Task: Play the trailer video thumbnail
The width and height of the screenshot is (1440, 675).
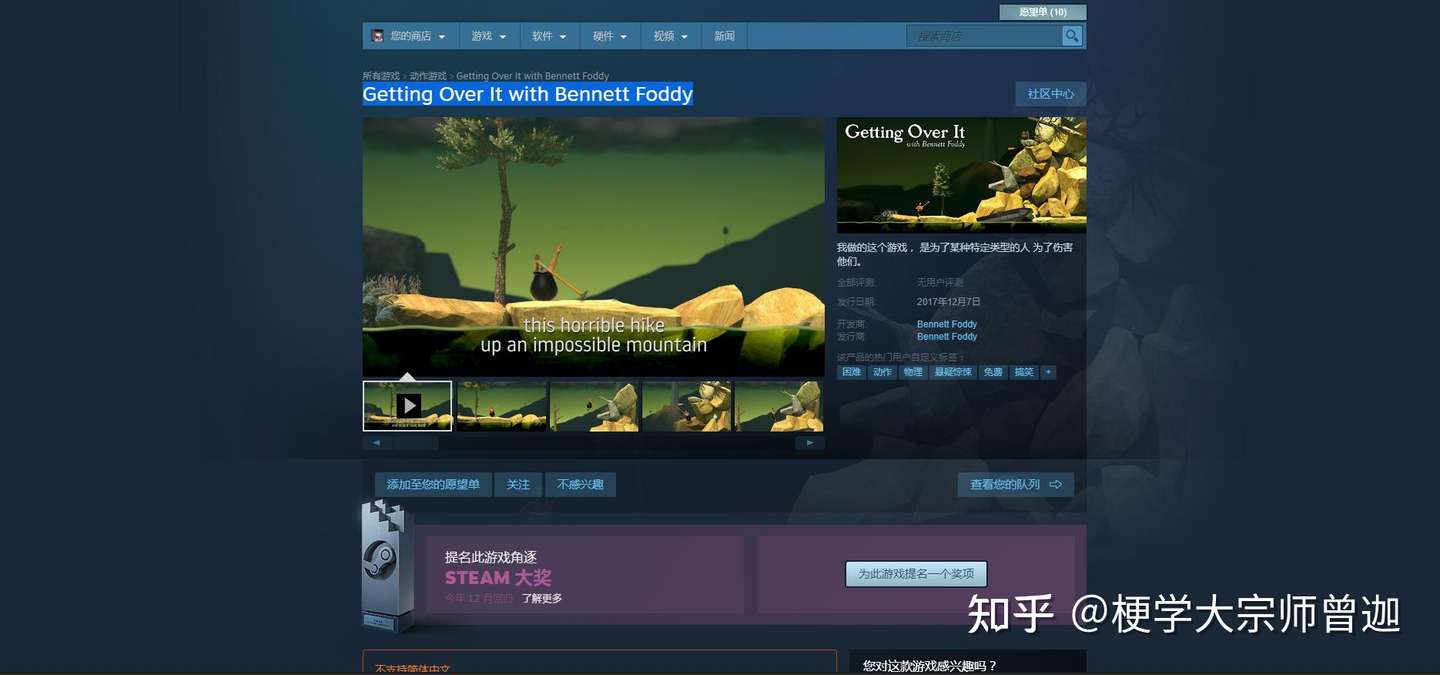Action: [x=408, y=405]
